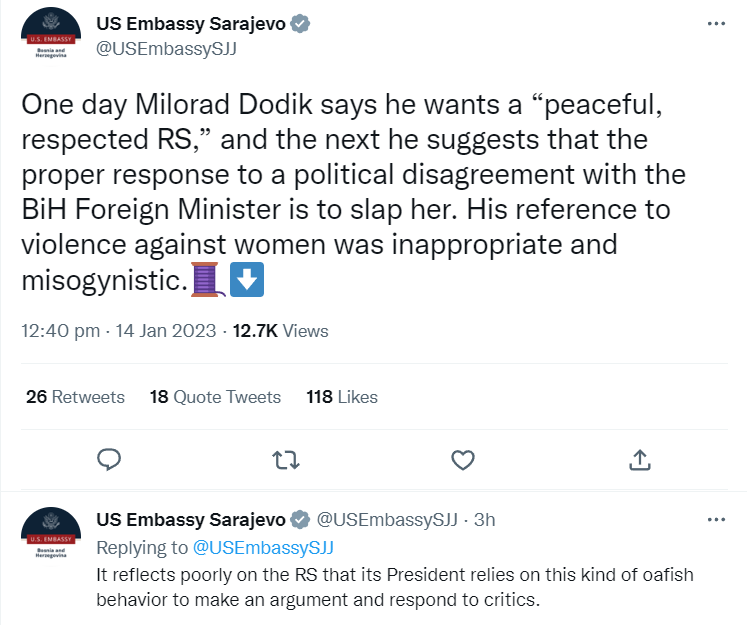Open the 18 Quote Tweets list
This screenshot has height=625, width=747.
(215, 397)
